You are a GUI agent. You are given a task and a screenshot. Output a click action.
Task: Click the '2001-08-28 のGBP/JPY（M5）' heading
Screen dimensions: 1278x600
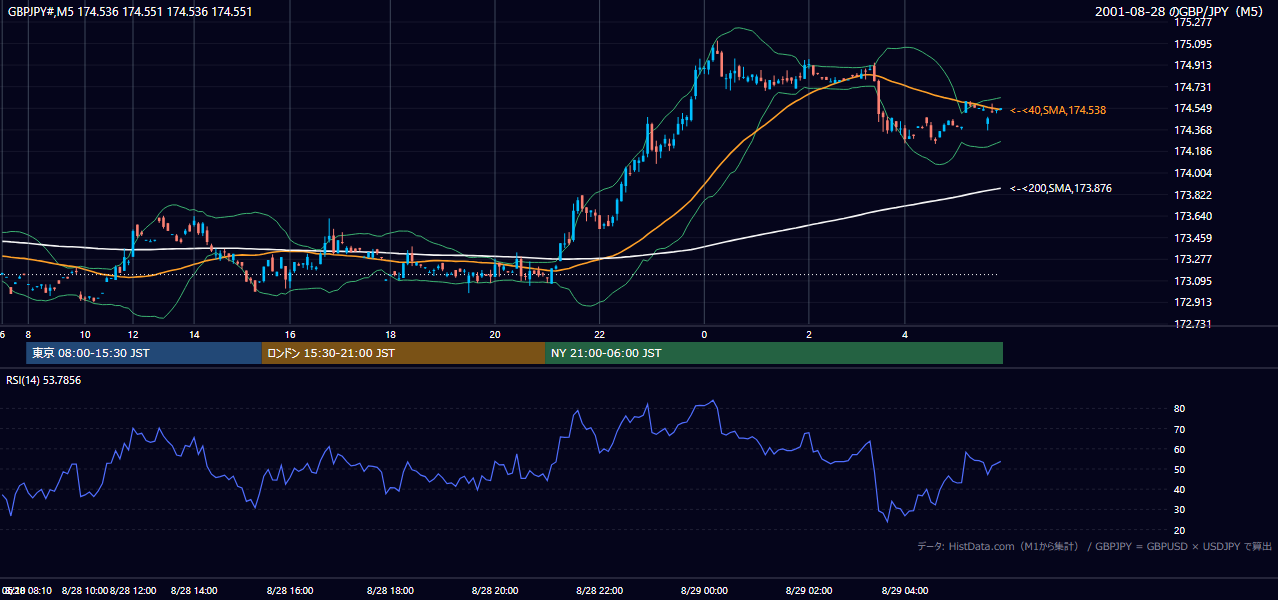[x=1181, y=12]
